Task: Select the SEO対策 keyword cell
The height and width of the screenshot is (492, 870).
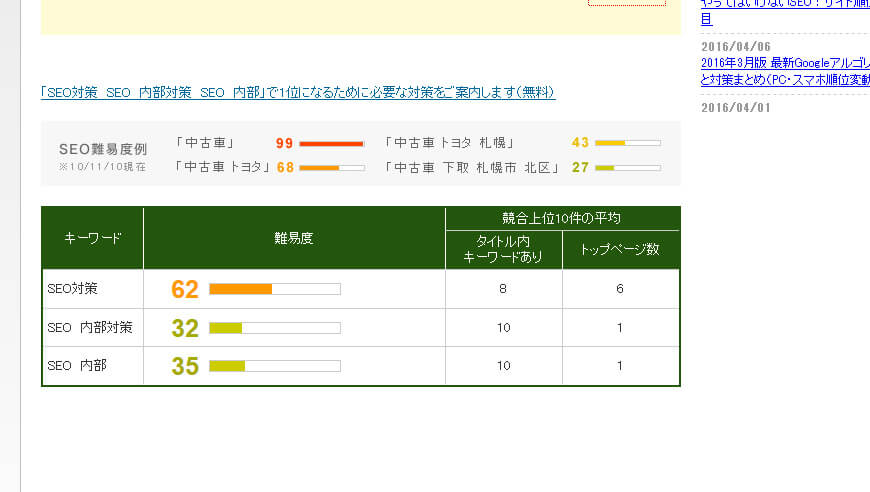Action: tap(73, 289)
